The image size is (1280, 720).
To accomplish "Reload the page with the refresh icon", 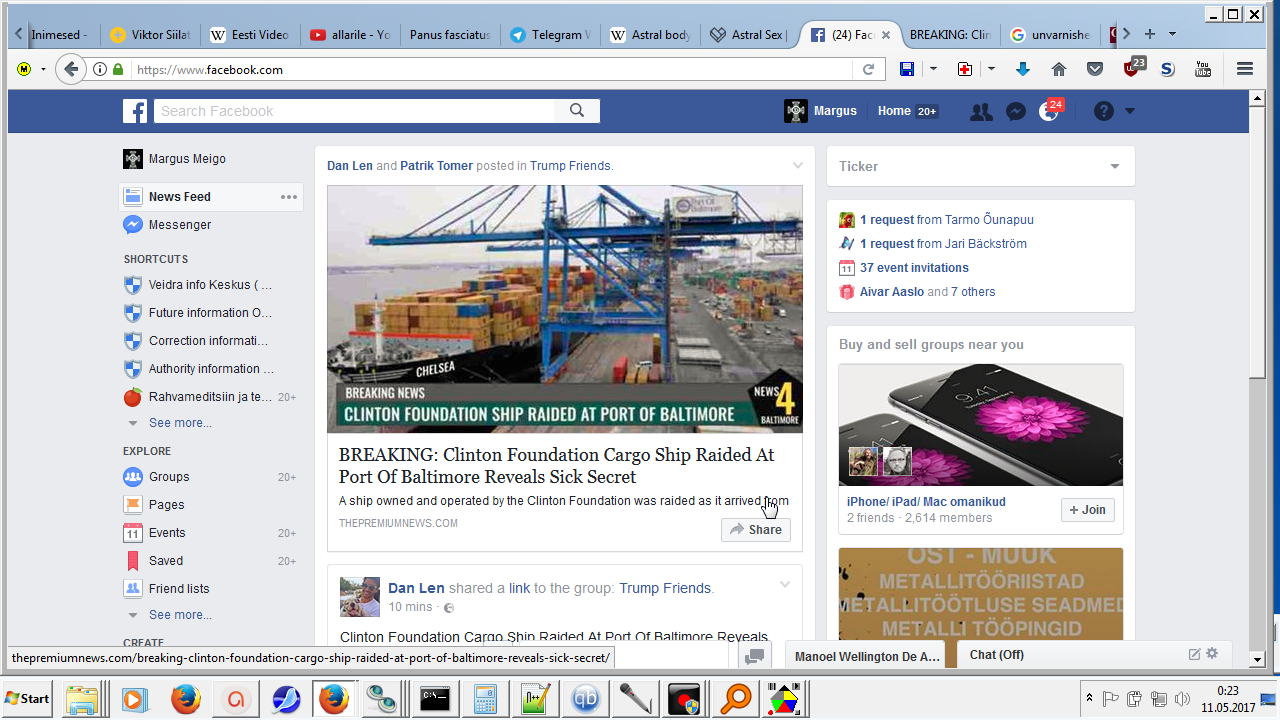I will [x=868, y=70].
